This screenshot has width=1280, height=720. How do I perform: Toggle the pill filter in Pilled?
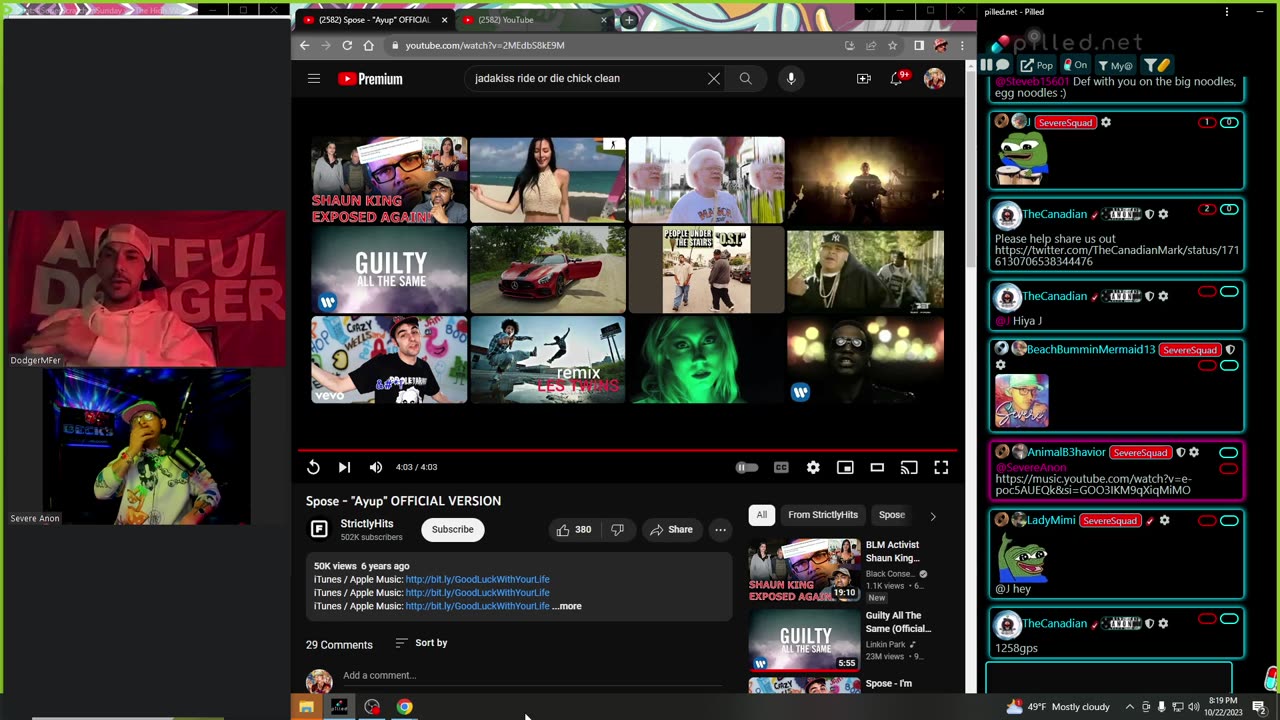pyautogui.click(x=1155, y=65)
